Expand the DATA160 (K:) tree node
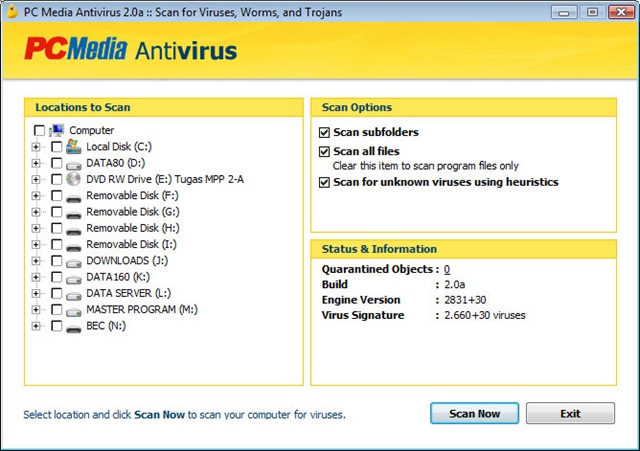Image resolution: width=640 pixels, height=451 pixels. coord(36,277)
